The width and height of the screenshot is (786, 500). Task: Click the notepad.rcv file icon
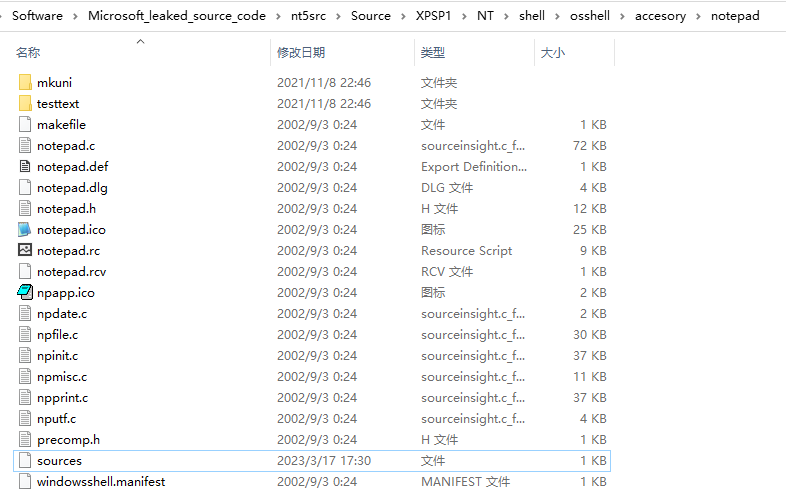(x=25, y=271)
